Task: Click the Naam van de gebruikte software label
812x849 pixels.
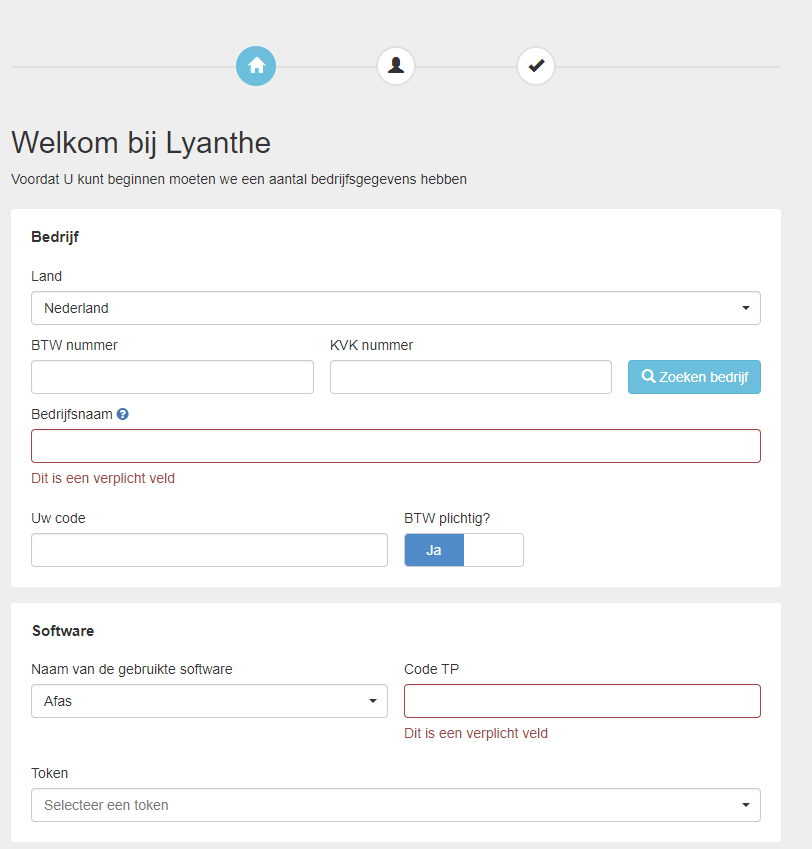Action: coord(132,669)
